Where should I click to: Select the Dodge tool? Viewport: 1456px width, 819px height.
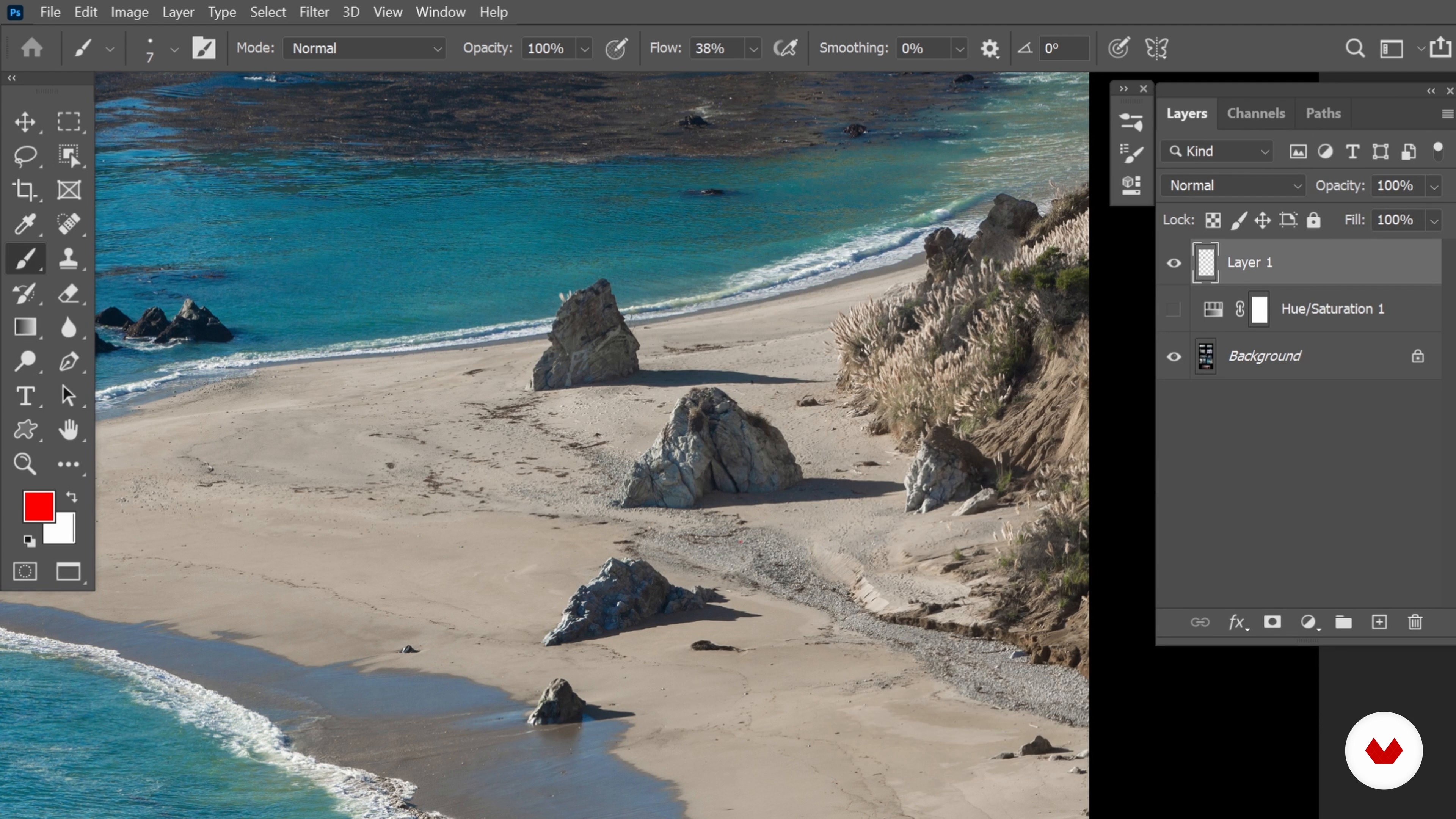[25, 361]
